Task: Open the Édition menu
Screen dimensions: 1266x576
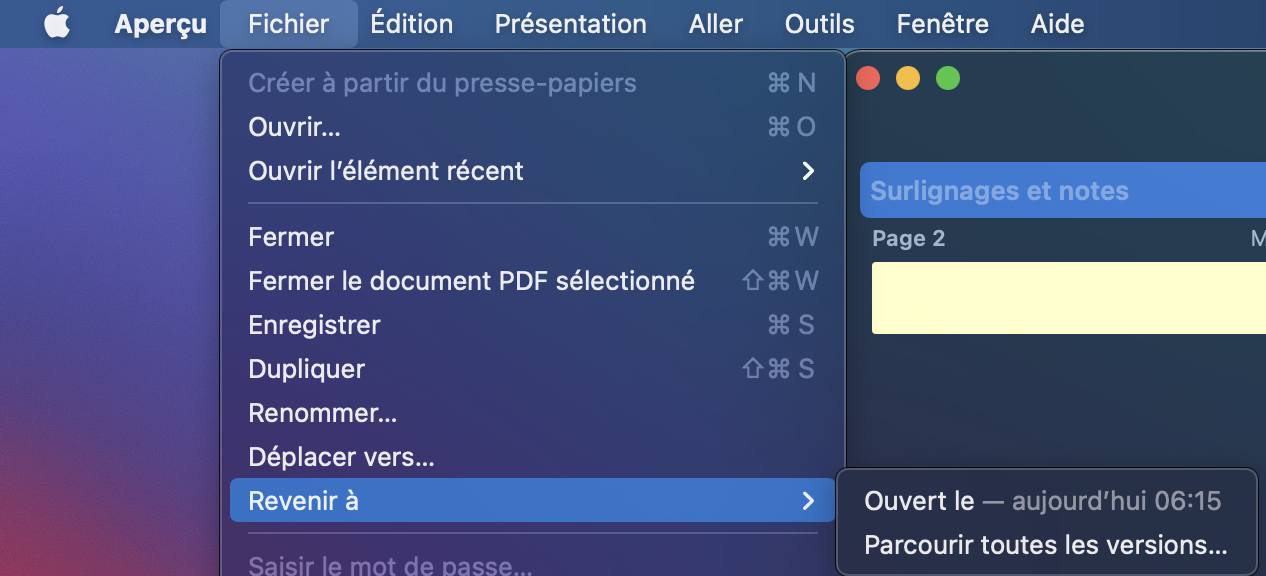Action: coord(411,24)
